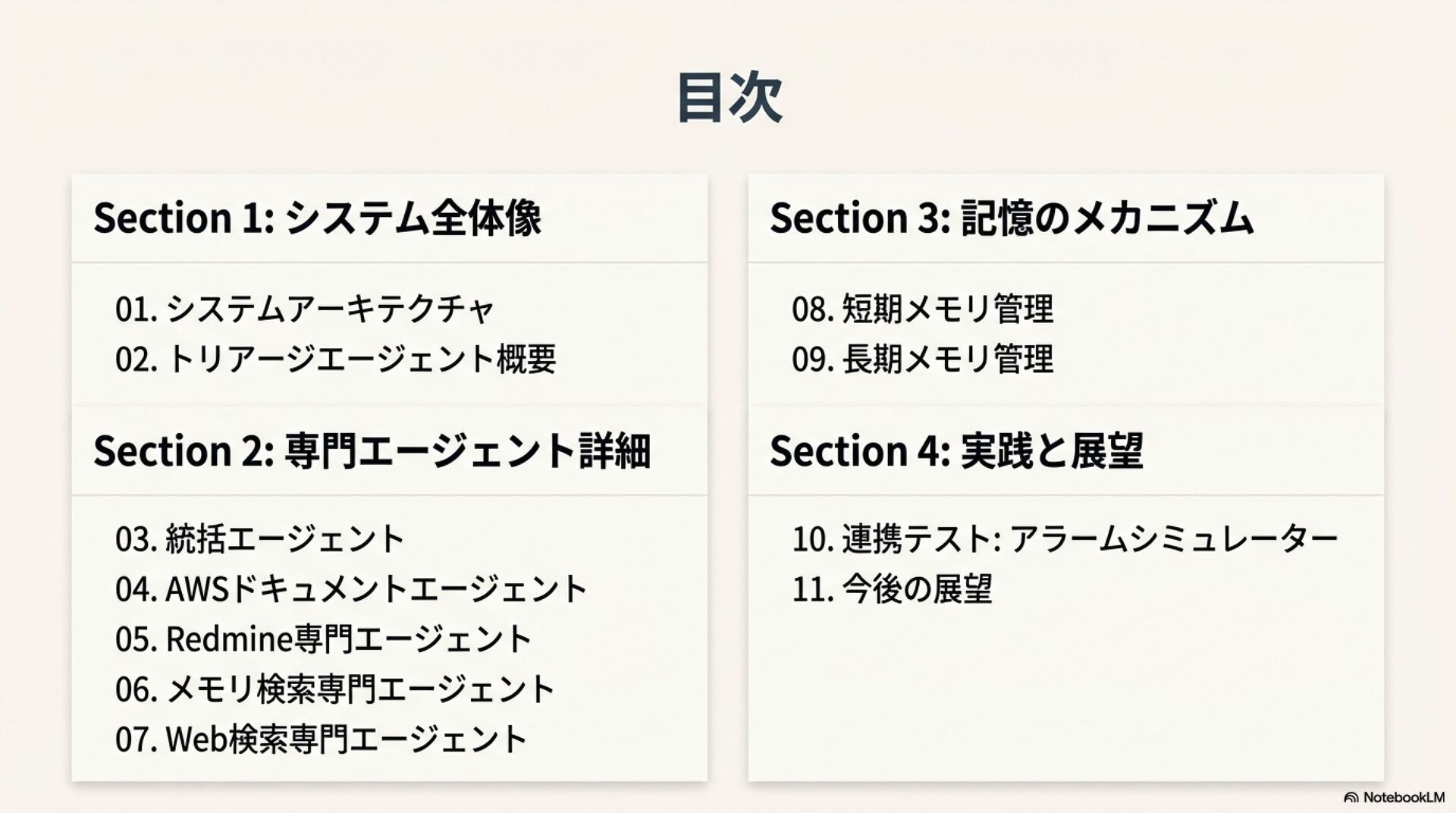1456x813 pixels.
Task: Select the Section 1: システム全体像 heading
Action: [x=317, y=218]
